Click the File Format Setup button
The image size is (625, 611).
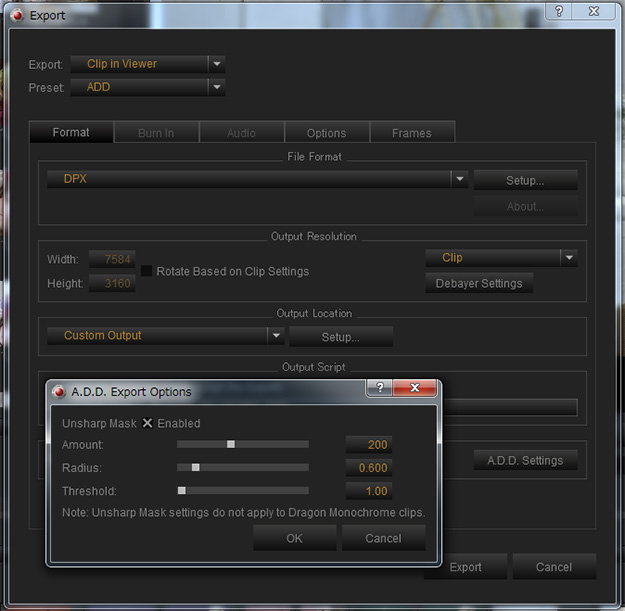(525, 181)
